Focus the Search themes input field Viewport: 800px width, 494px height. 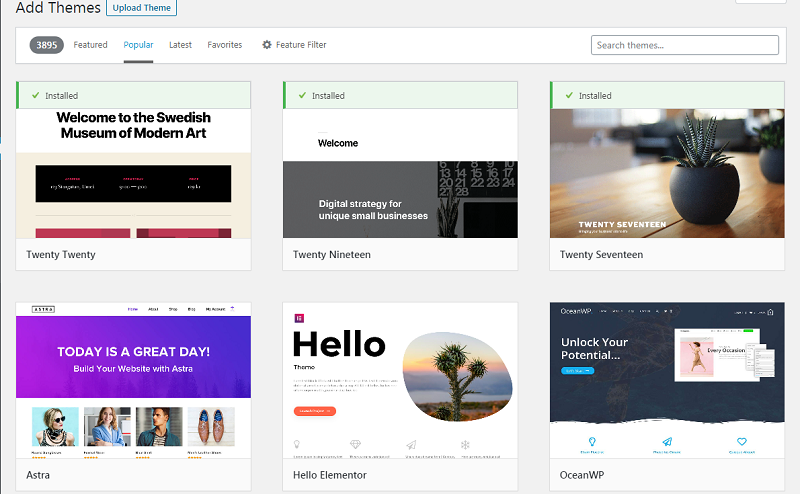pyautogui.click(x=685, y=45)
